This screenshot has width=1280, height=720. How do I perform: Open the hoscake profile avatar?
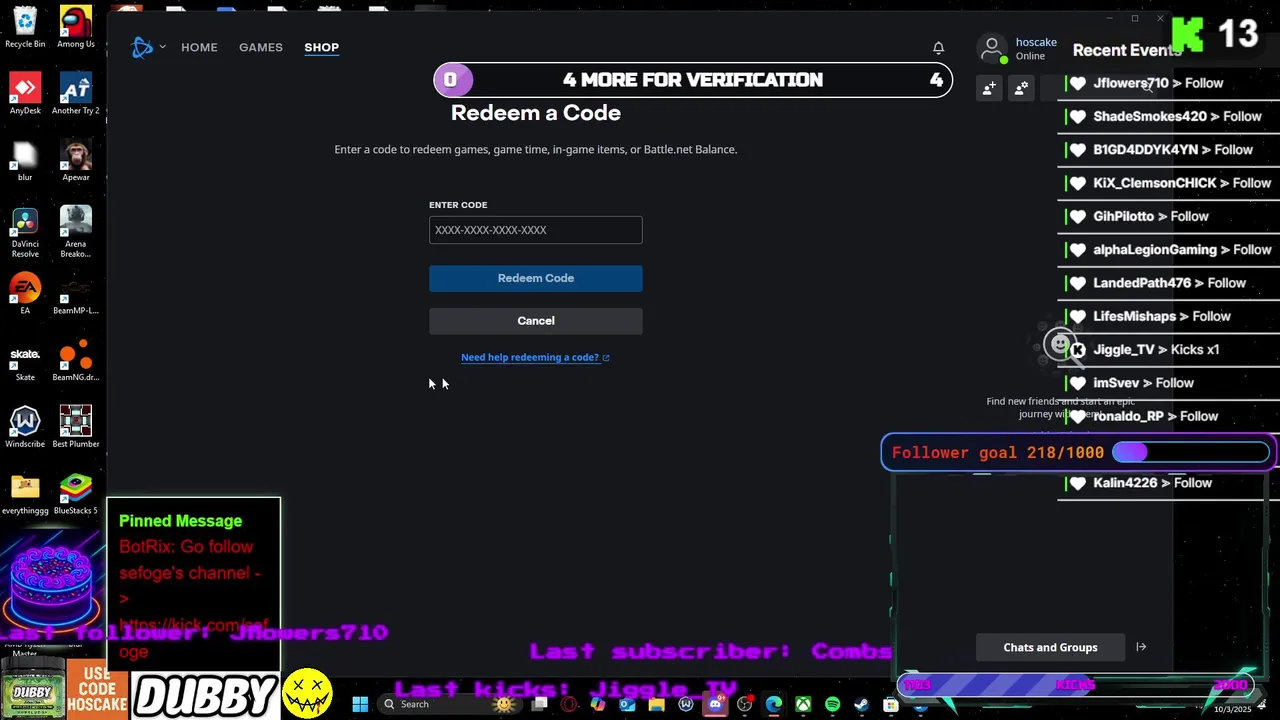[x=992, y=48]
